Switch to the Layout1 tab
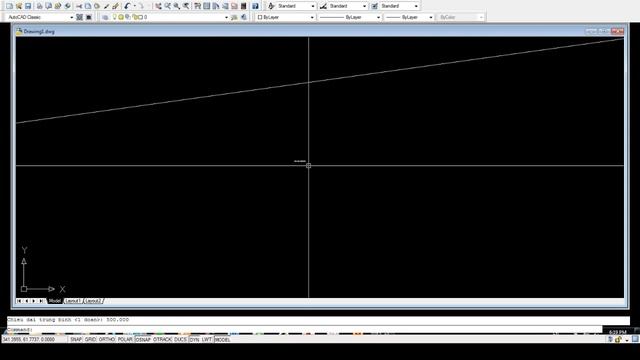Viewport: 640px width, 360px height. 73,301
